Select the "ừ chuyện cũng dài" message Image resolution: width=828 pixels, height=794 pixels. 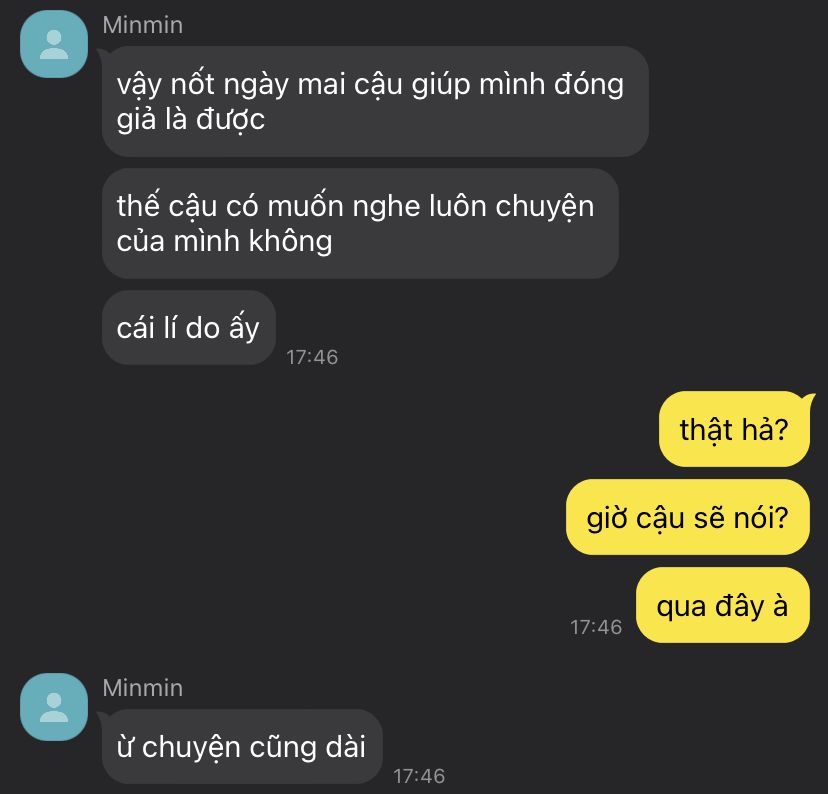[241, 746]
